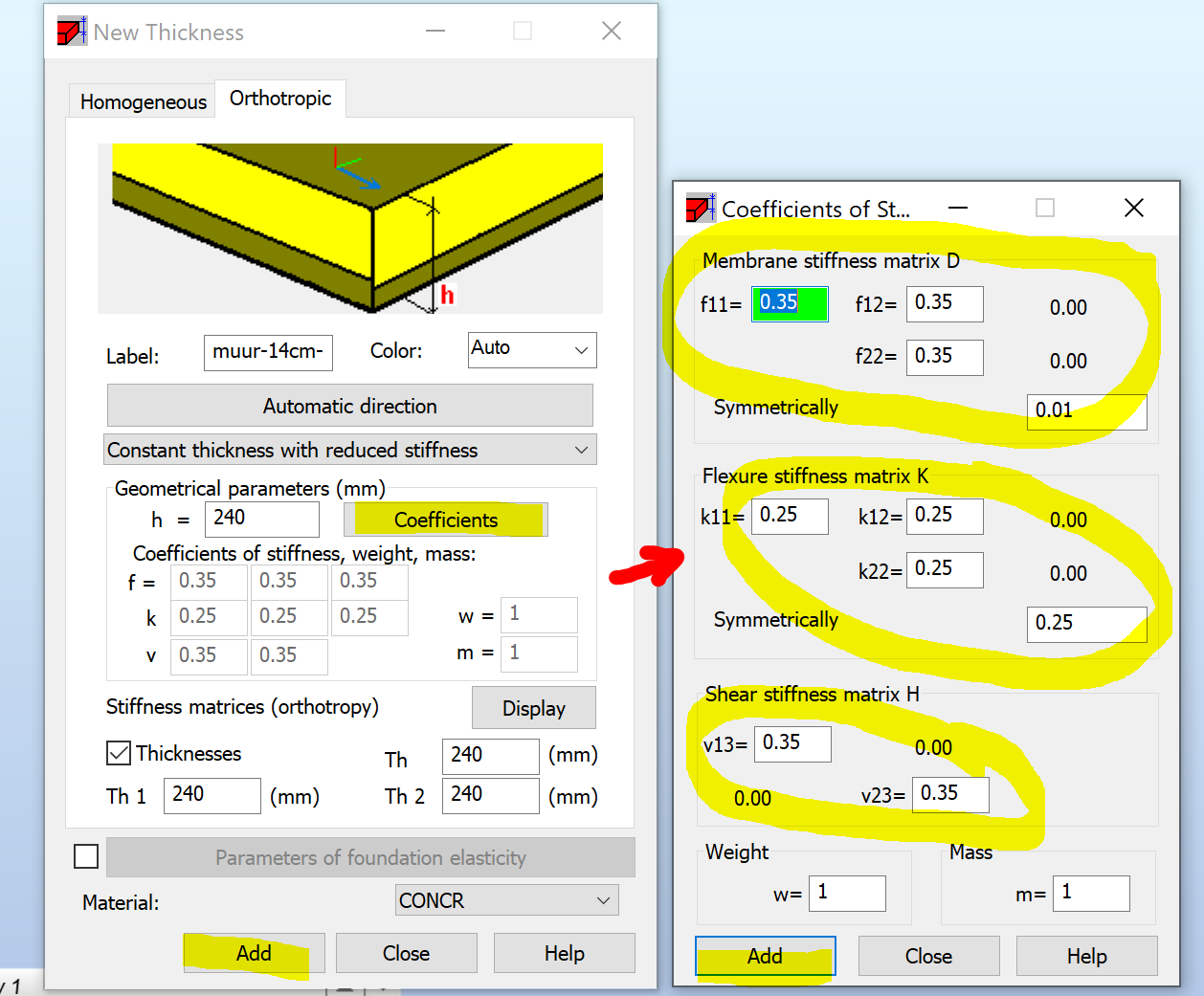The height and width of the screenshot is (996, 1204).
Task: Click the Coefficients of Stiffness window app icon
Action: 701,208
